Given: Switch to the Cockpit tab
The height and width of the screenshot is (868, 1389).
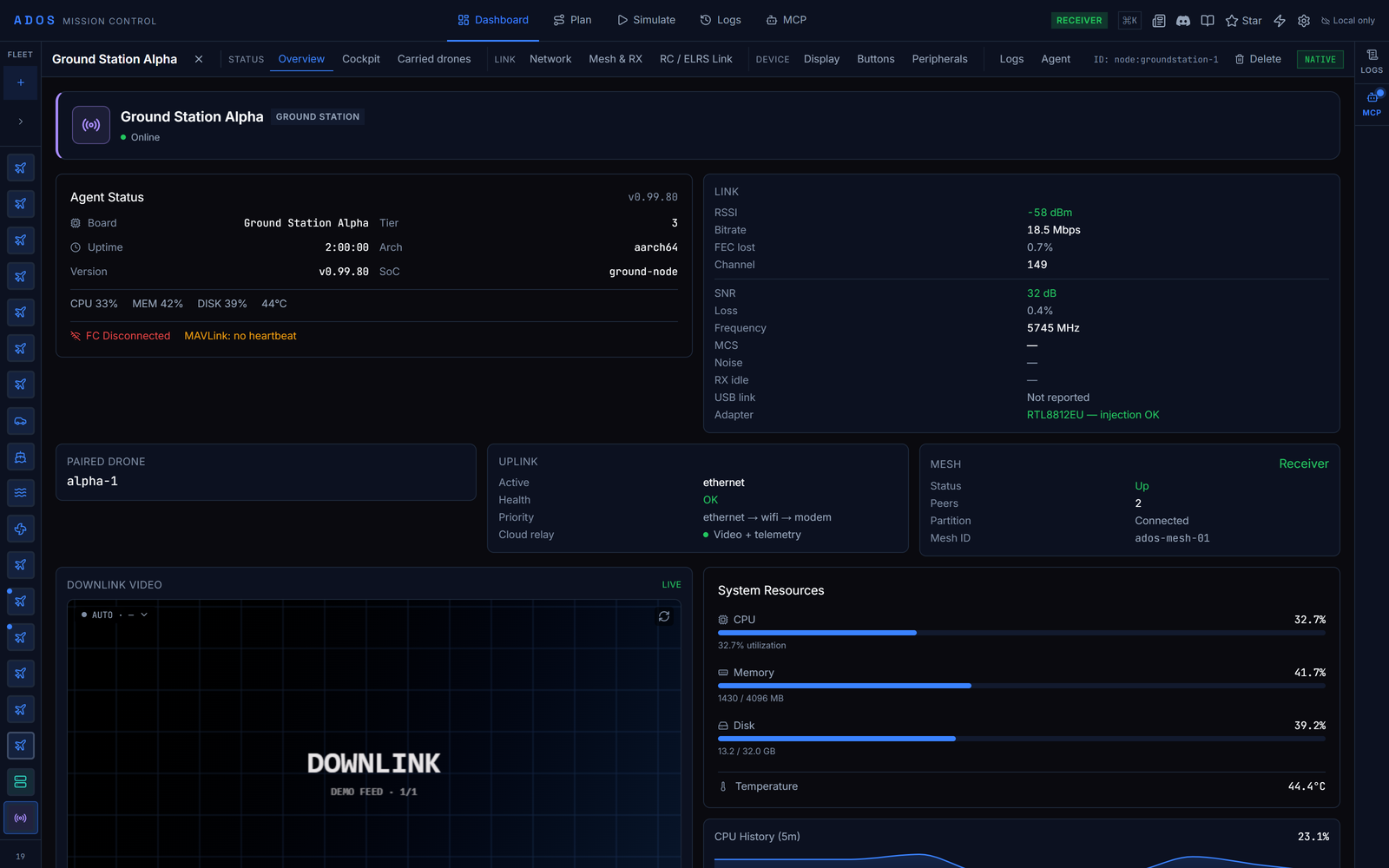Looking at the screenshot, I should 361,59.
